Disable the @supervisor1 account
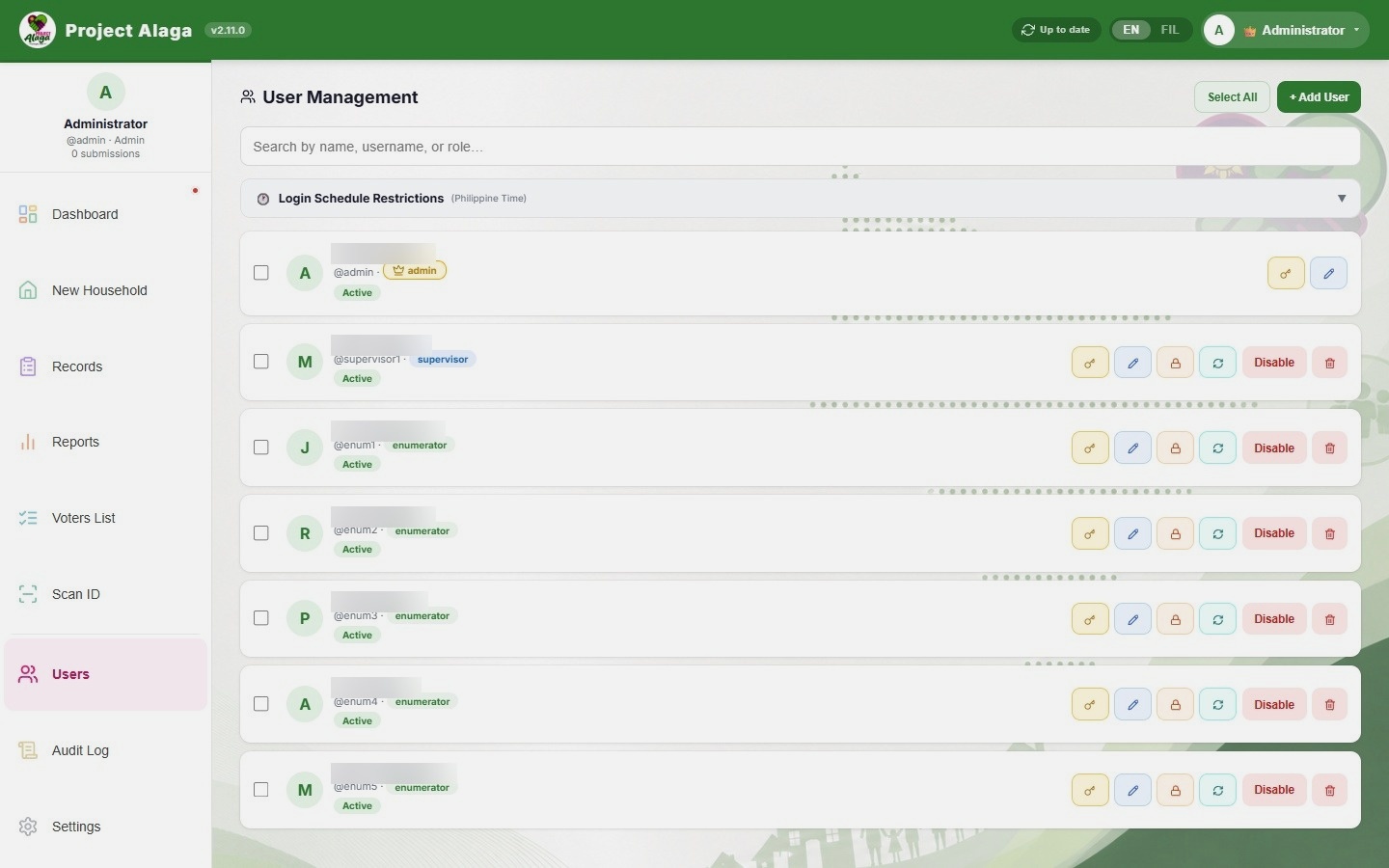The width and height of the screenshot is (1389, 868). 1274,363
